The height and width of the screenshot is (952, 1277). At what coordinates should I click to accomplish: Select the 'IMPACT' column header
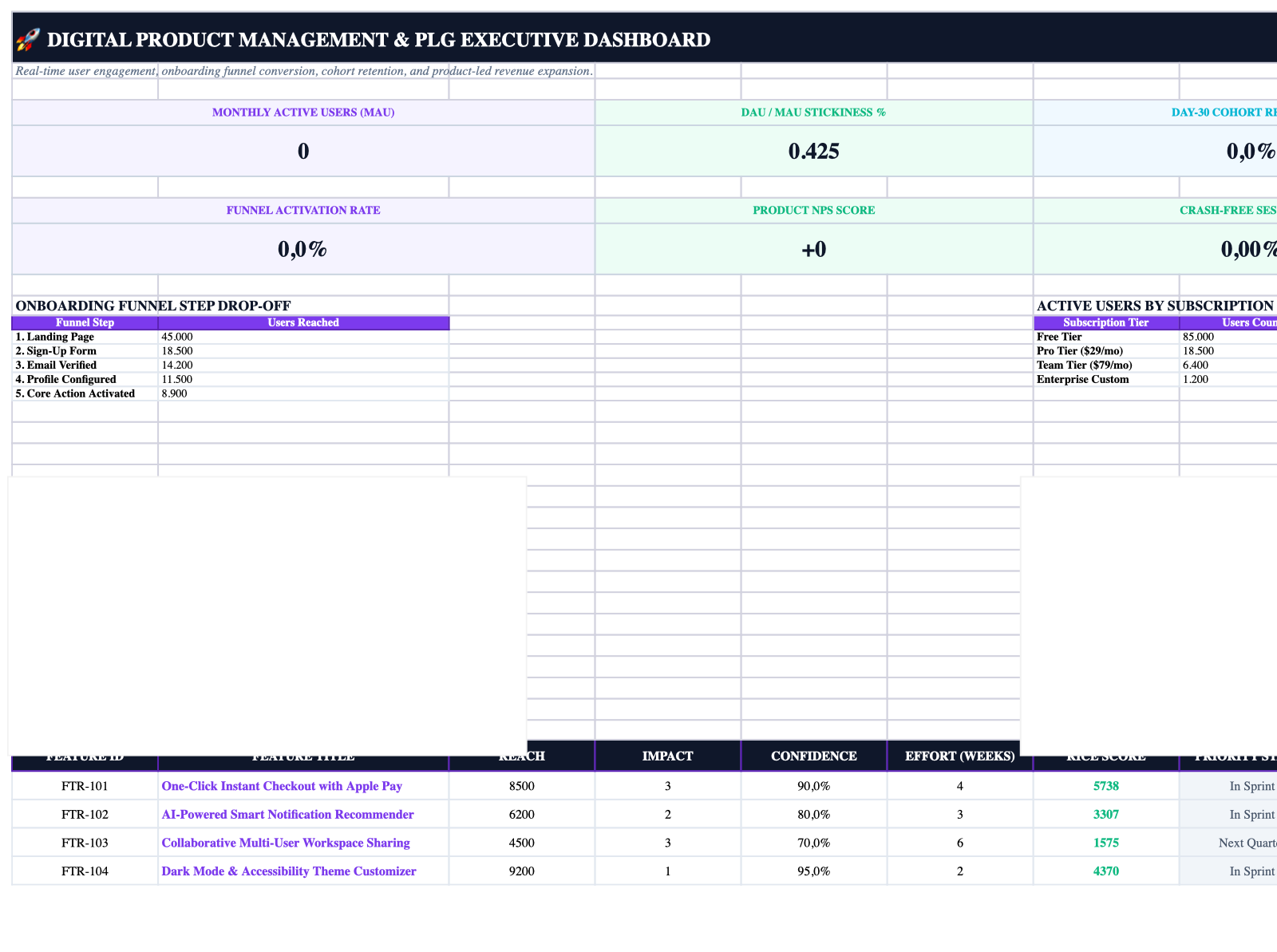(x=668, y=756)
